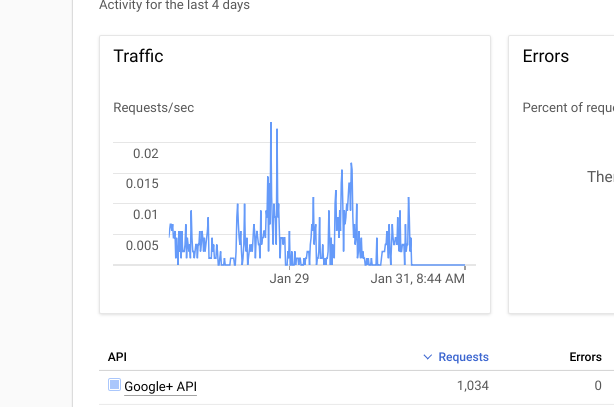
Task: Select the Google+ API color swatch
Action: pyautogui.click(x=114, y=385)
